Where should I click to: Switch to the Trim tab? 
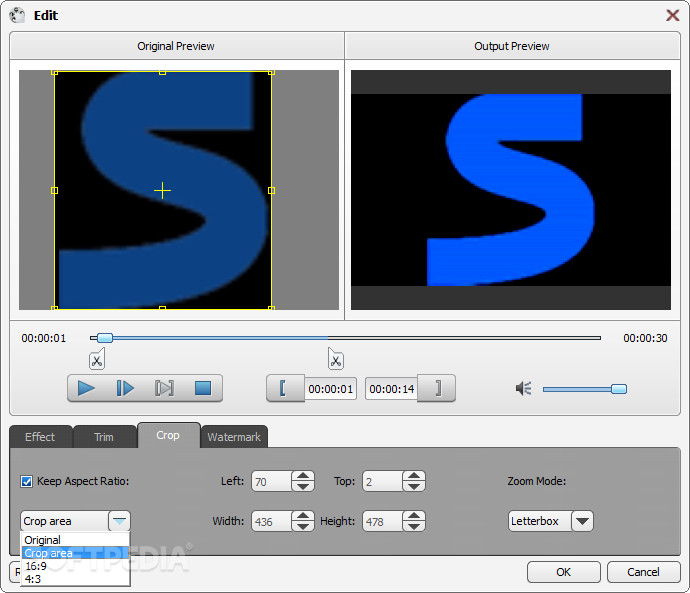(x=104, y=437)
